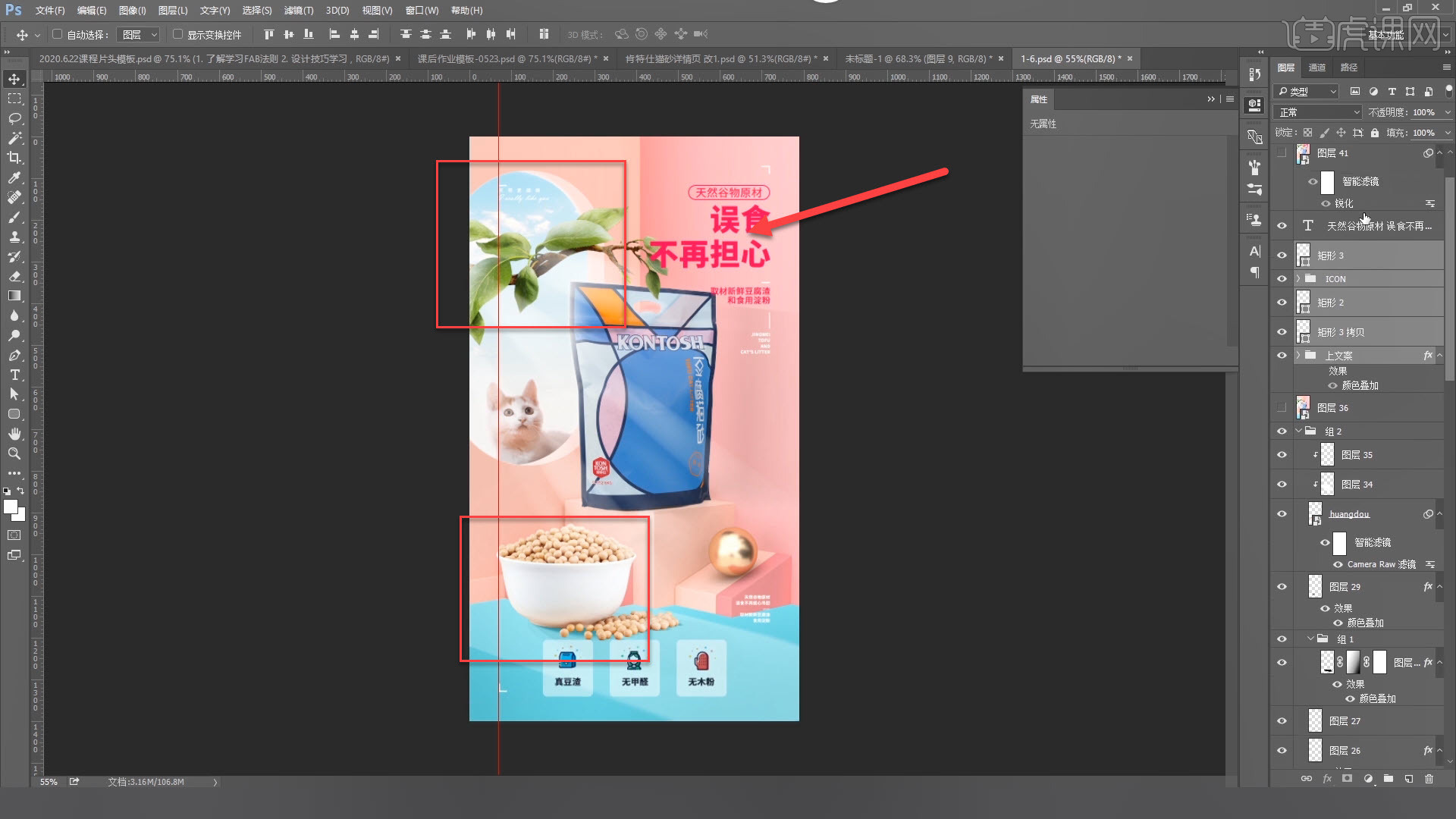Switch to 未标题-1 document tab

point(918,58)
